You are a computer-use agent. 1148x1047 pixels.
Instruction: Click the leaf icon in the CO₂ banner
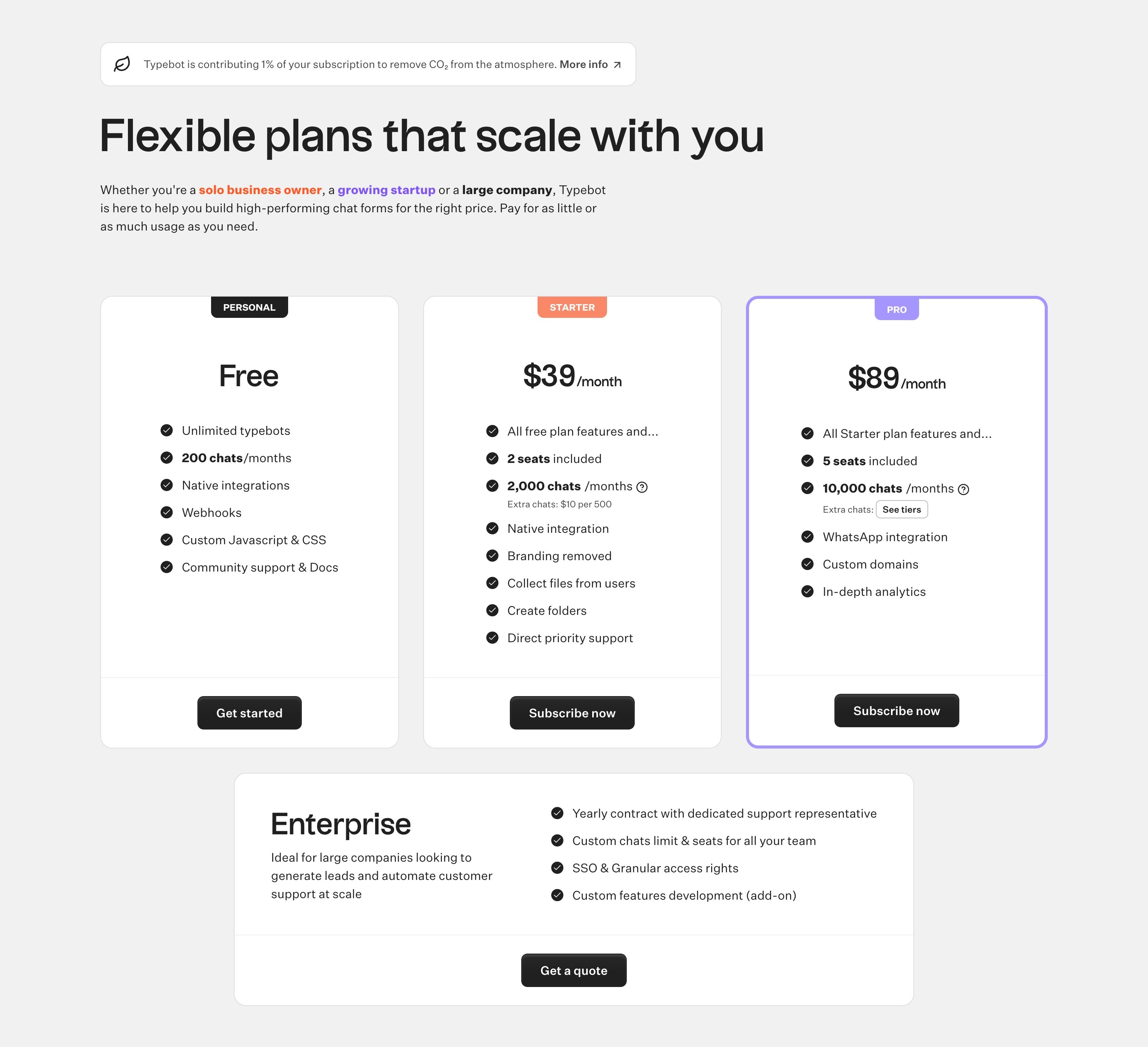pyautogui.click(x=122, y=64)
